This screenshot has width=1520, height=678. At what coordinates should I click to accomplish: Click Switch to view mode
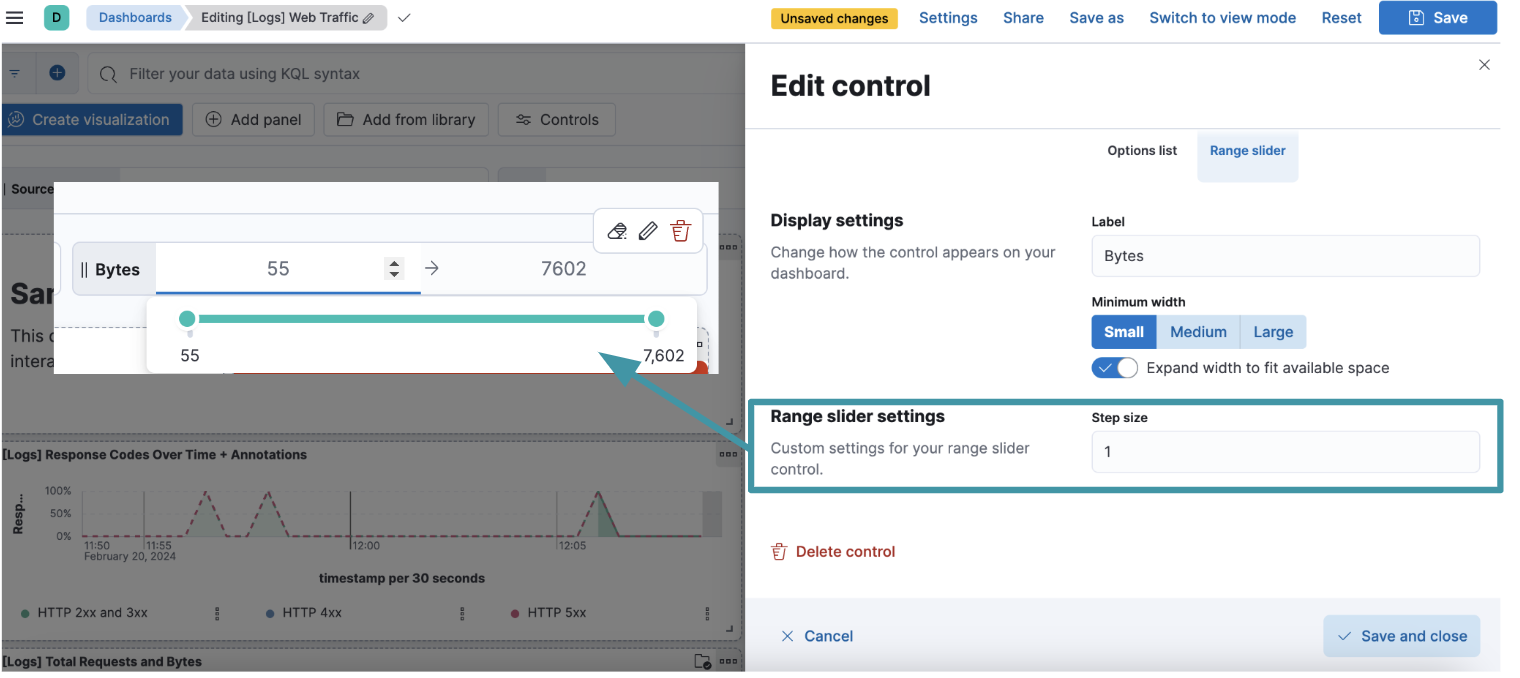(1222, 17)
